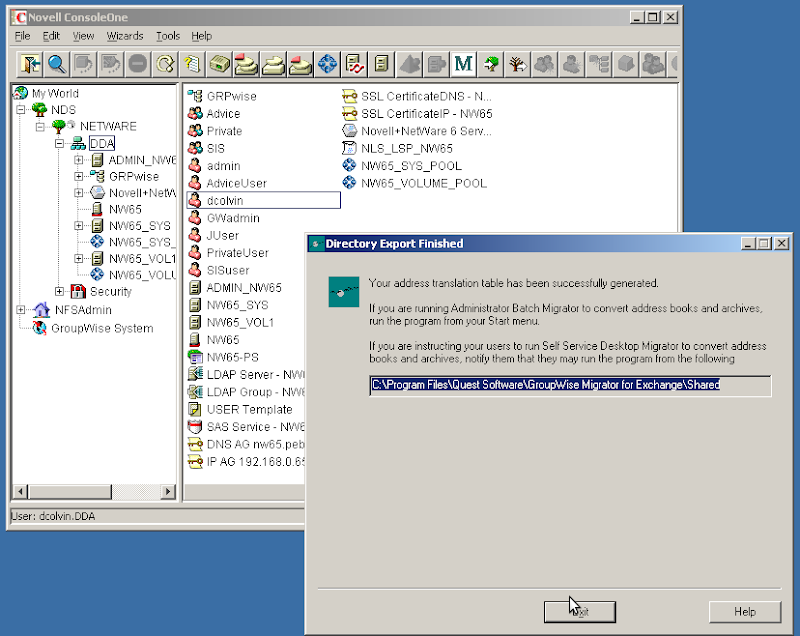Collapse the NETWARE tree node

click(40, 126)
